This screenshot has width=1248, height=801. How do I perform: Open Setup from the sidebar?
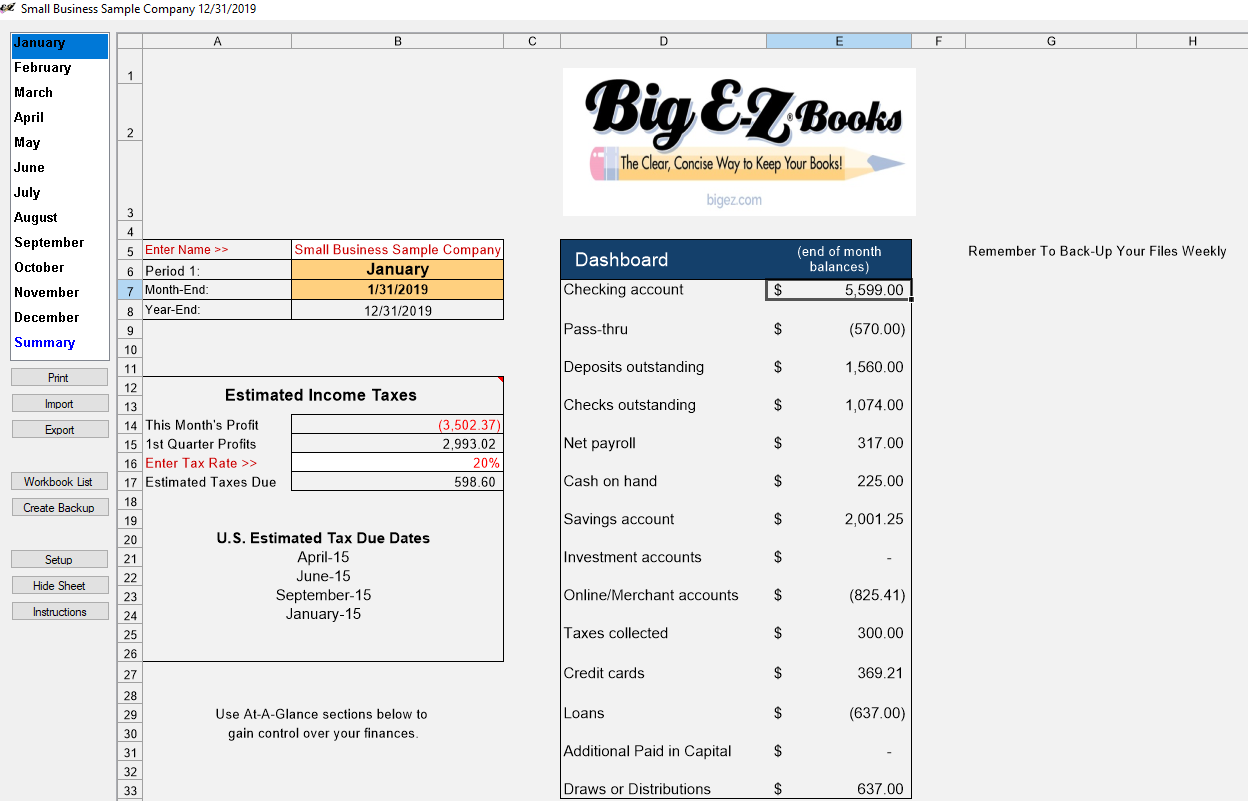[59, 560]
